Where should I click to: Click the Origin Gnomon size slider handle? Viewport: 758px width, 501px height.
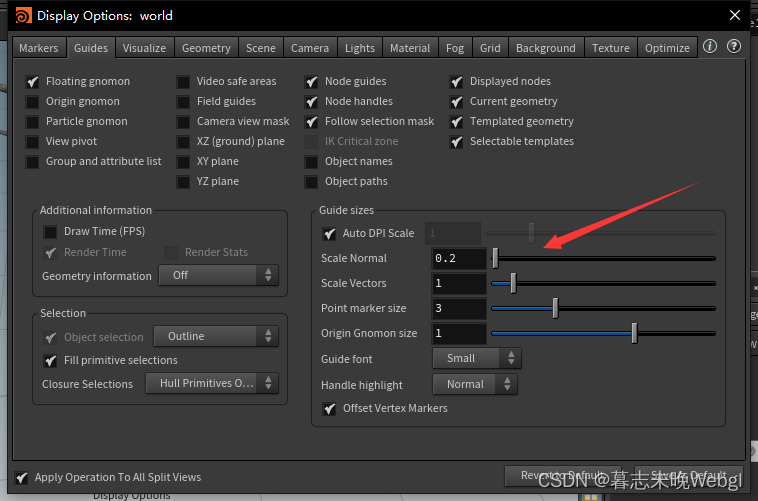pos(634,333)
